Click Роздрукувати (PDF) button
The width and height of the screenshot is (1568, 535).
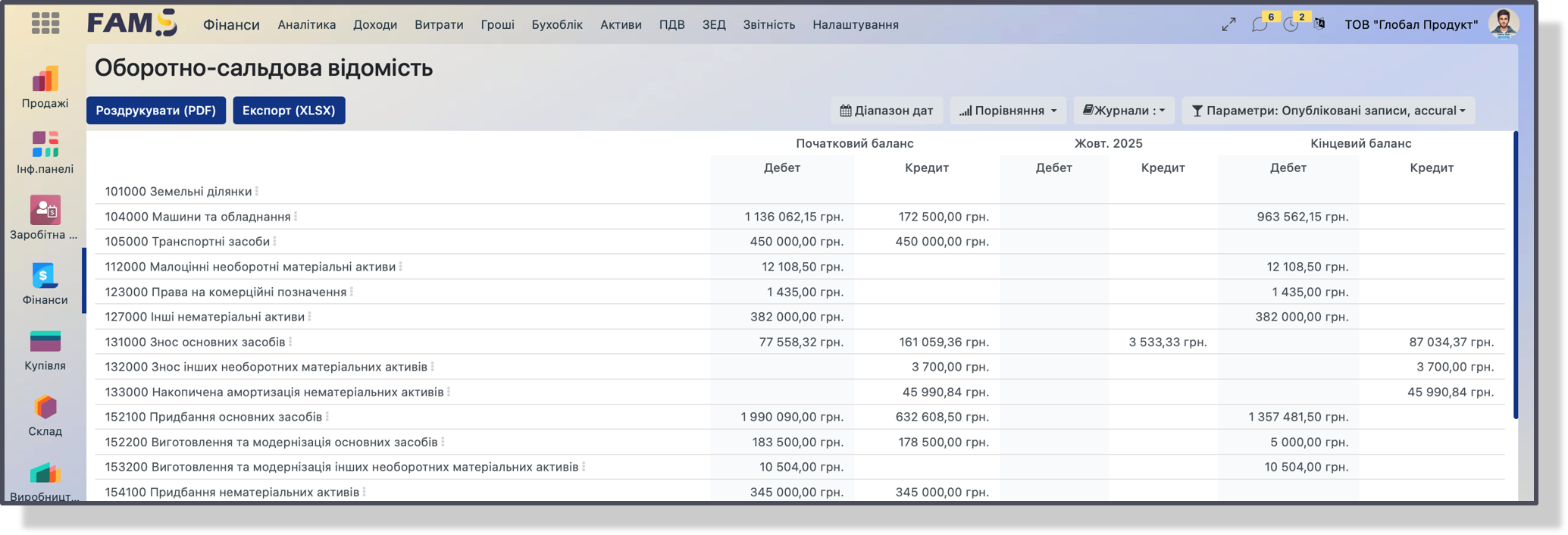(156, 111)
